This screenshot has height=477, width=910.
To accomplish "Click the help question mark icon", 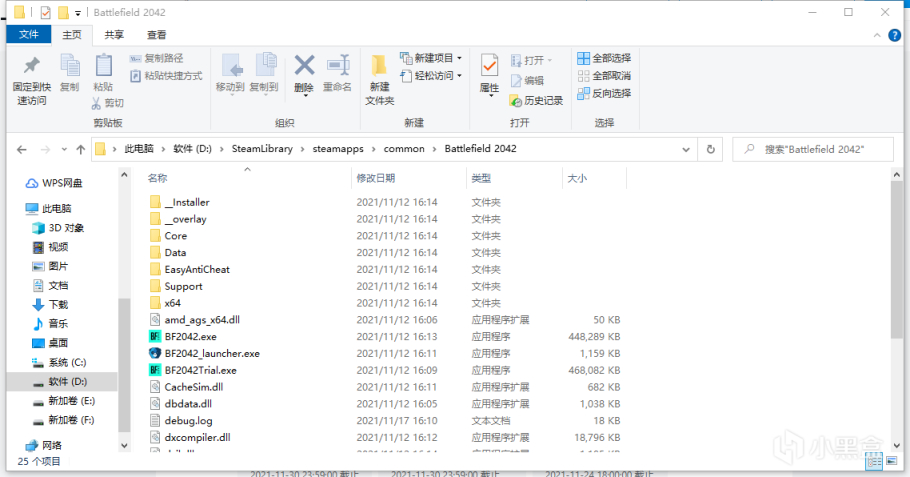I will click(894, 35).
